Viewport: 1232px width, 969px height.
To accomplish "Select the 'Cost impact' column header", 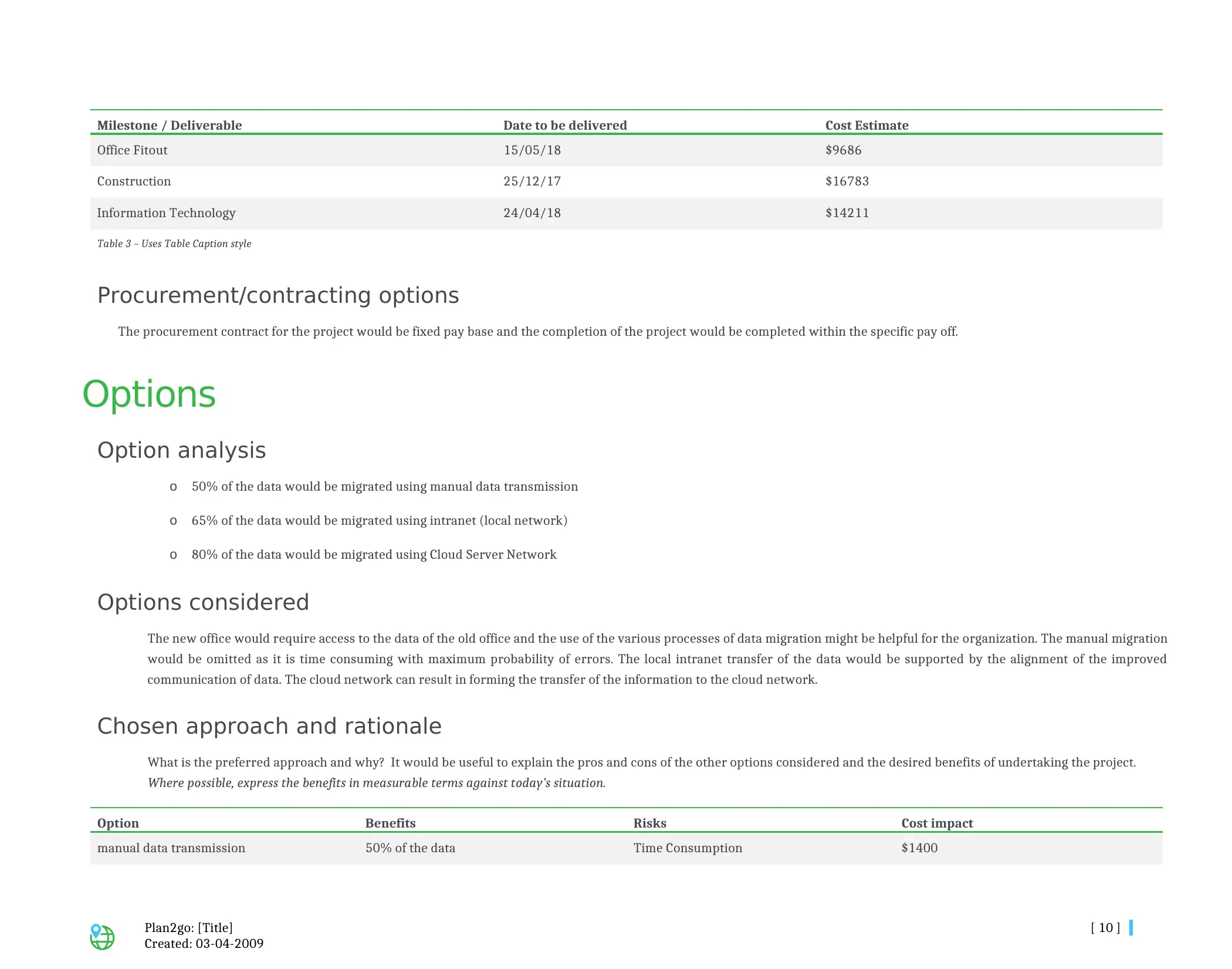I will tap(937, 823).
